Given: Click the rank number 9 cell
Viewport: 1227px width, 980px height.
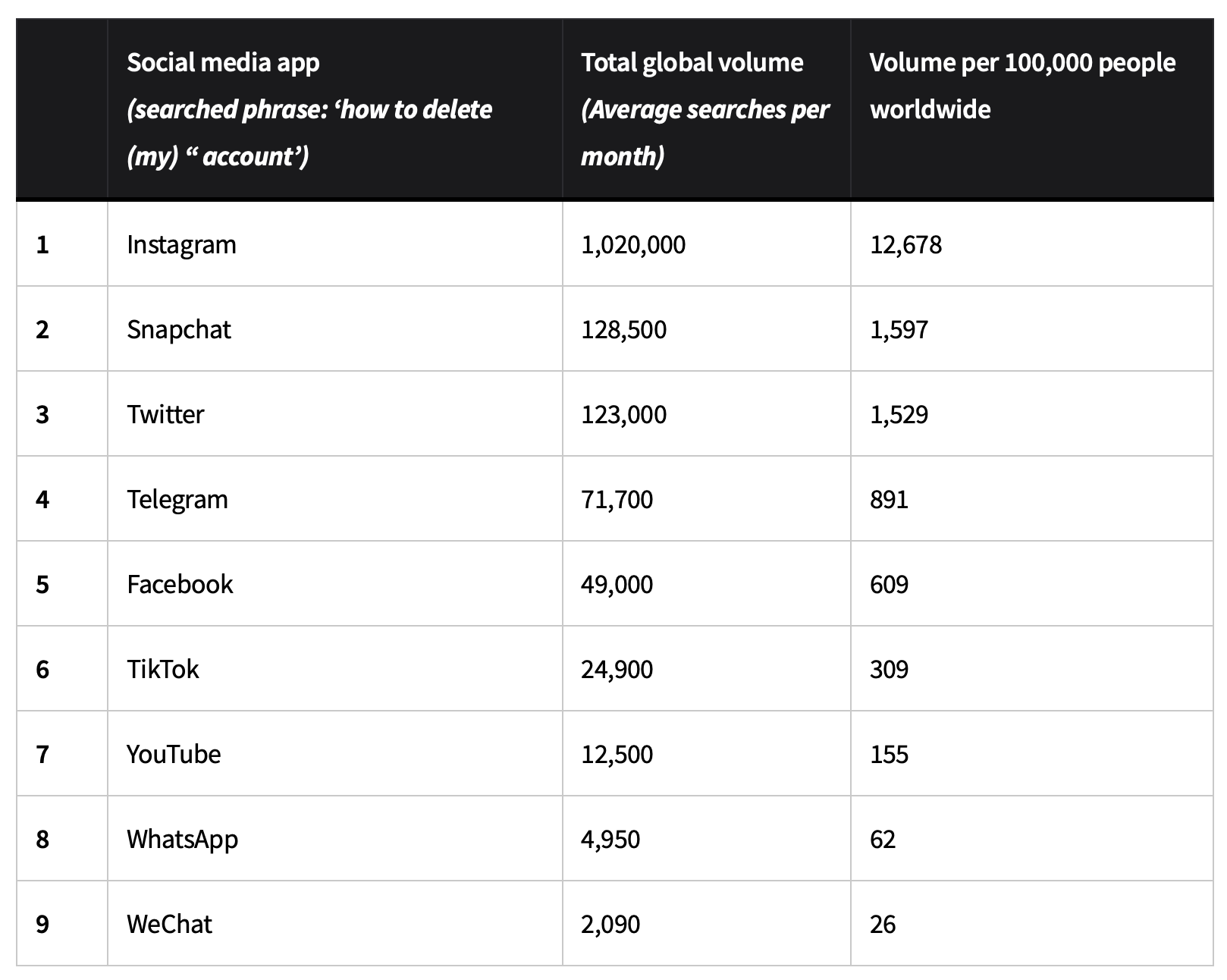Looking at the screenshot, I should [42, 924].
